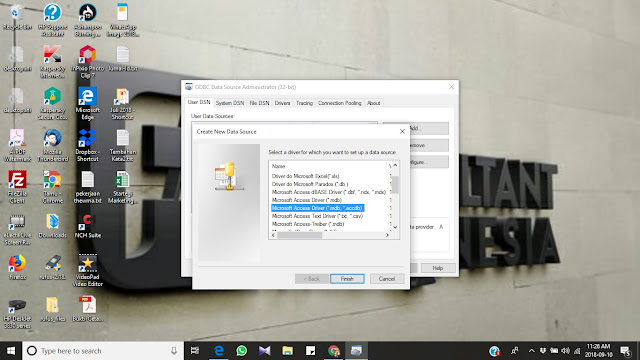The image size is (640, 360).
Task: Open the Recycle Bin desktop icon
Action: [17, 18]
